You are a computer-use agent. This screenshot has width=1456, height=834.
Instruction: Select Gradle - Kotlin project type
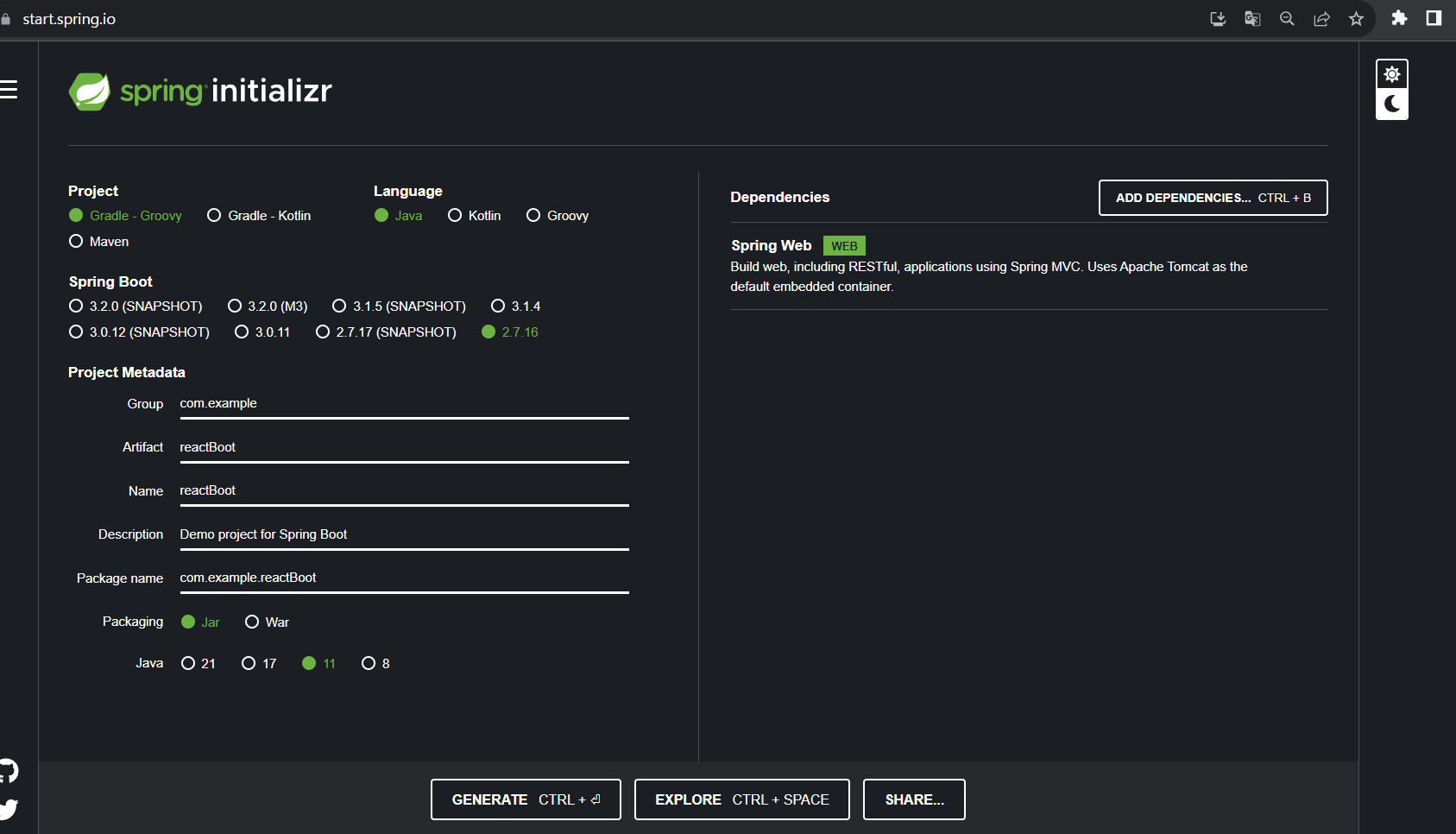pyautogui.click(x=259, y=216)
